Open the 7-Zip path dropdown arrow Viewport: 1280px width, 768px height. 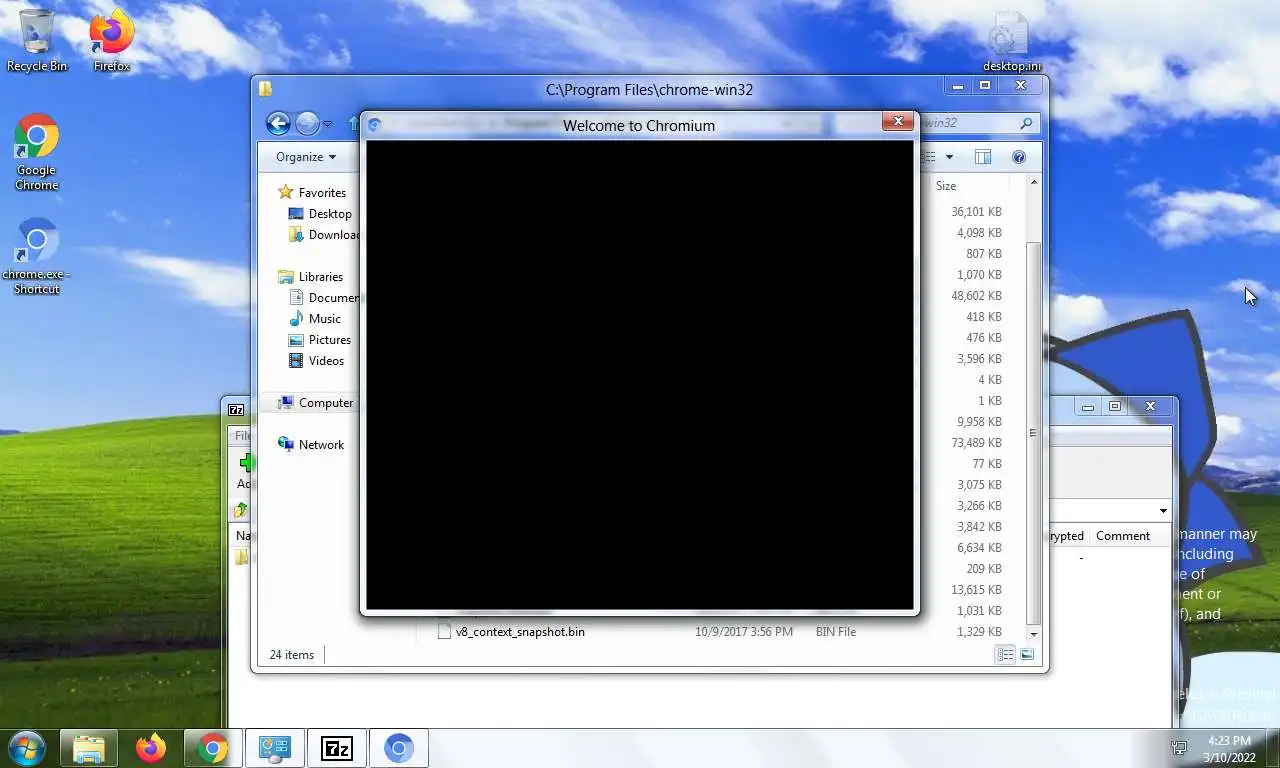click(1163, 511)
